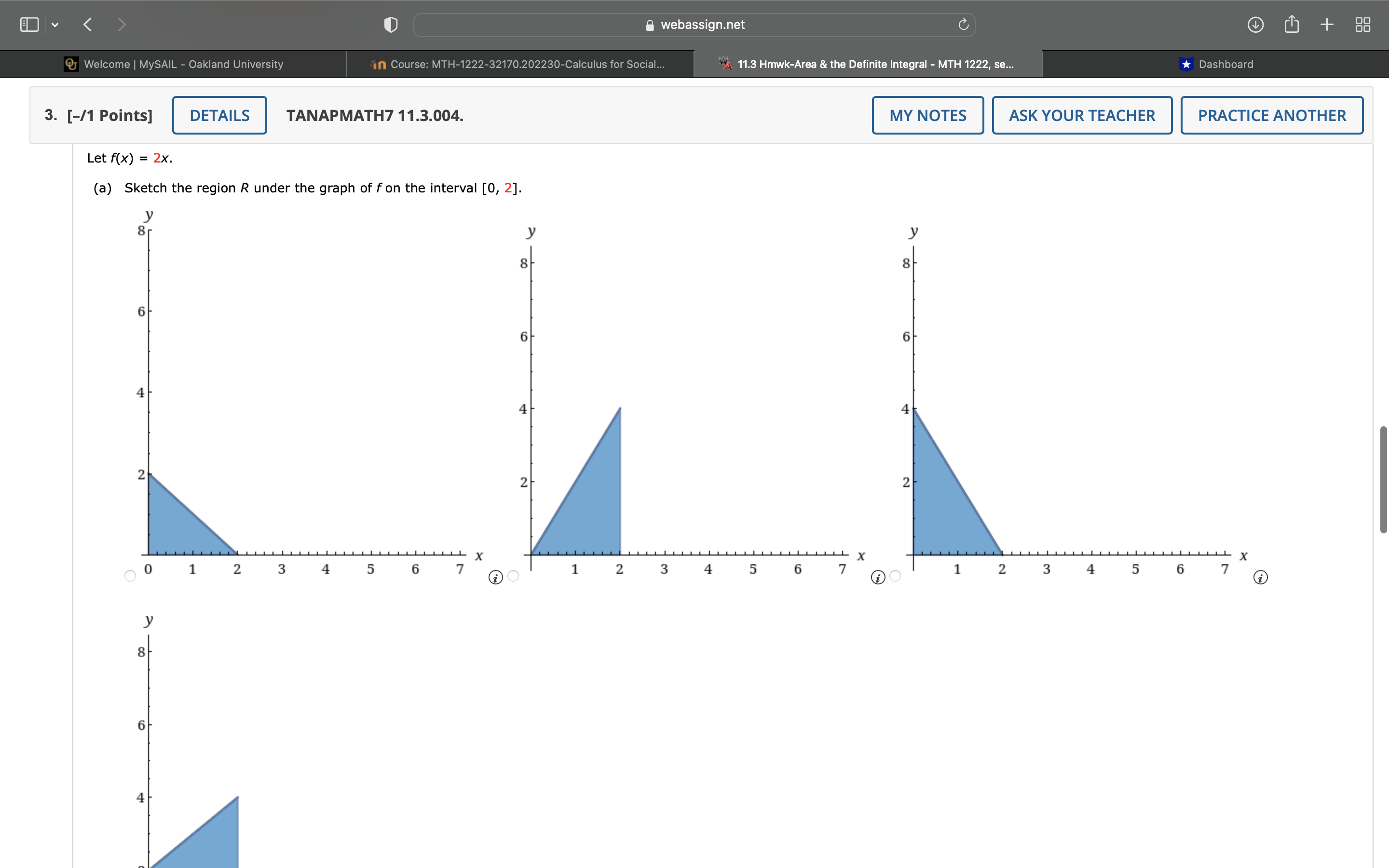Click the forward navigation arrow
This screenshot has height=868, width=1389.
pyautogui.click(x=122, y=24)
